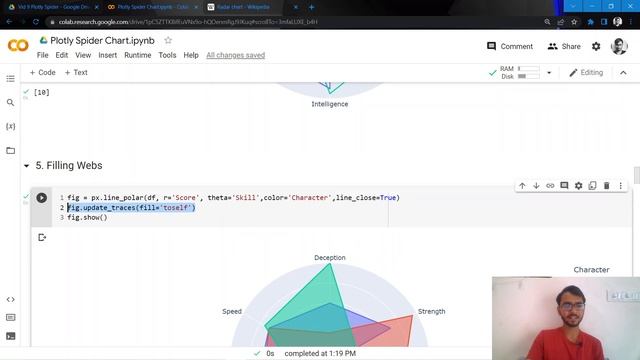The width and height of the screenshot is (640, 360).
Task: Open the table of contents sidebar
Action: 11,78
